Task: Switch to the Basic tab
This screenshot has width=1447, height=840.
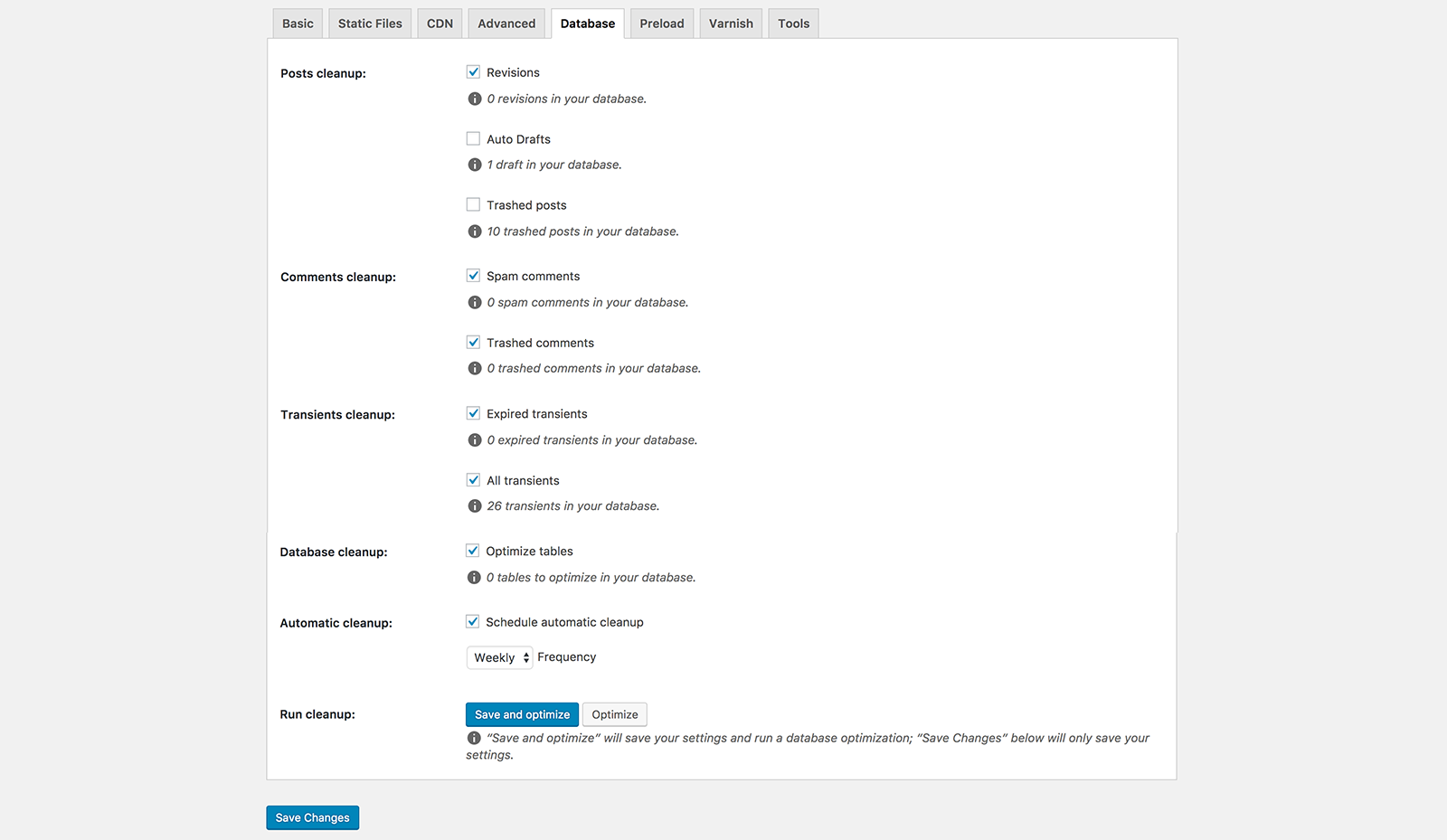Action: [298, 24]
